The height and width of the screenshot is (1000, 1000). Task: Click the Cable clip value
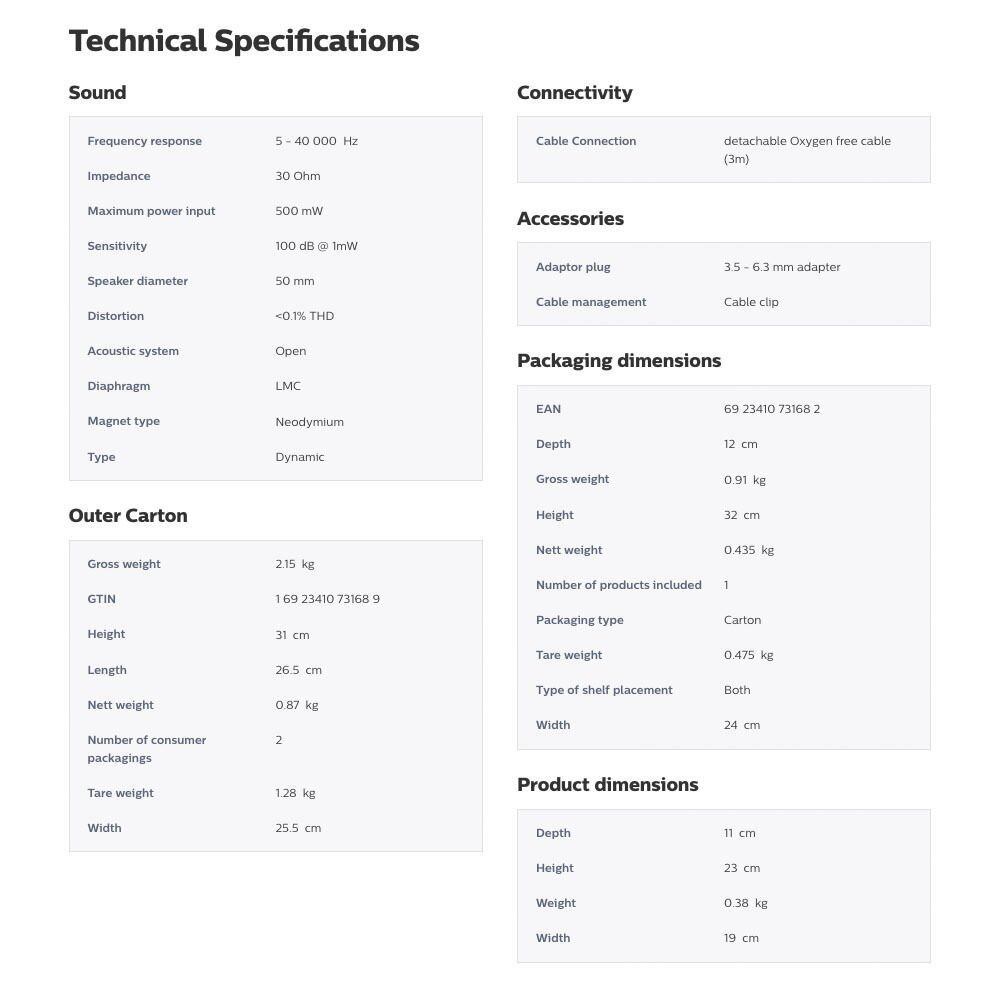[751, 302]
